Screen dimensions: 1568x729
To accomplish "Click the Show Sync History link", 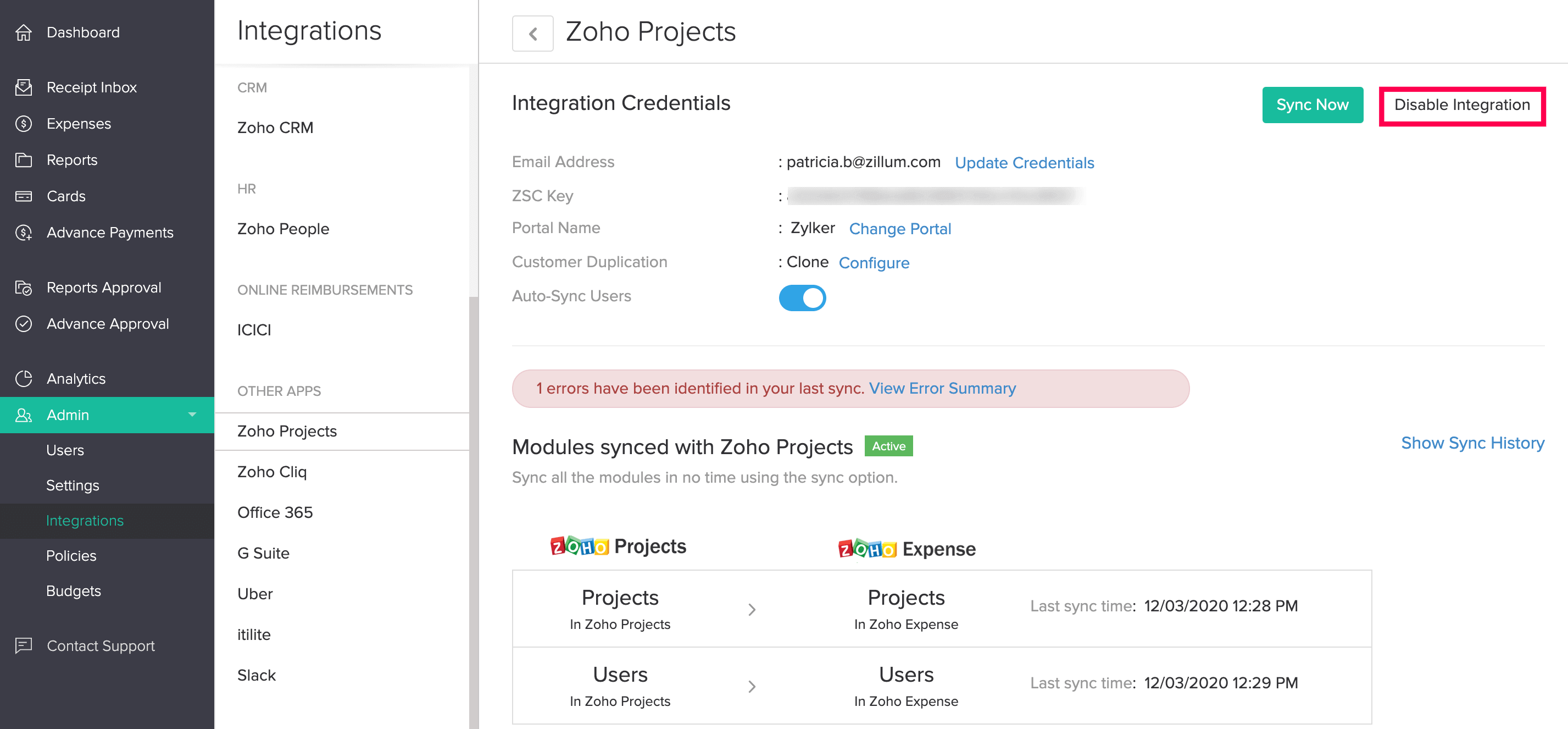I will click(1472, 443).
